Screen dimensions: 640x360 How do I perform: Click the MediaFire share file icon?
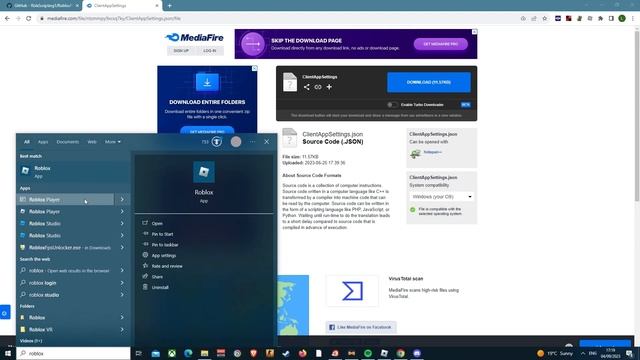[307, 87]
